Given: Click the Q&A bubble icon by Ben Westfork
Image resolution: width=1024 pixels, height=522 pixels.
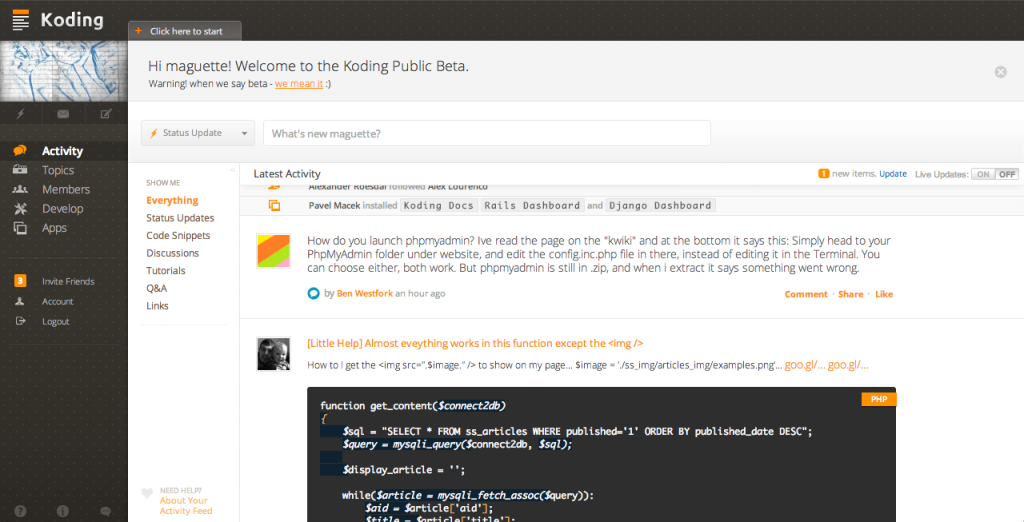Looking at the screenshot, I should (313, 293).
